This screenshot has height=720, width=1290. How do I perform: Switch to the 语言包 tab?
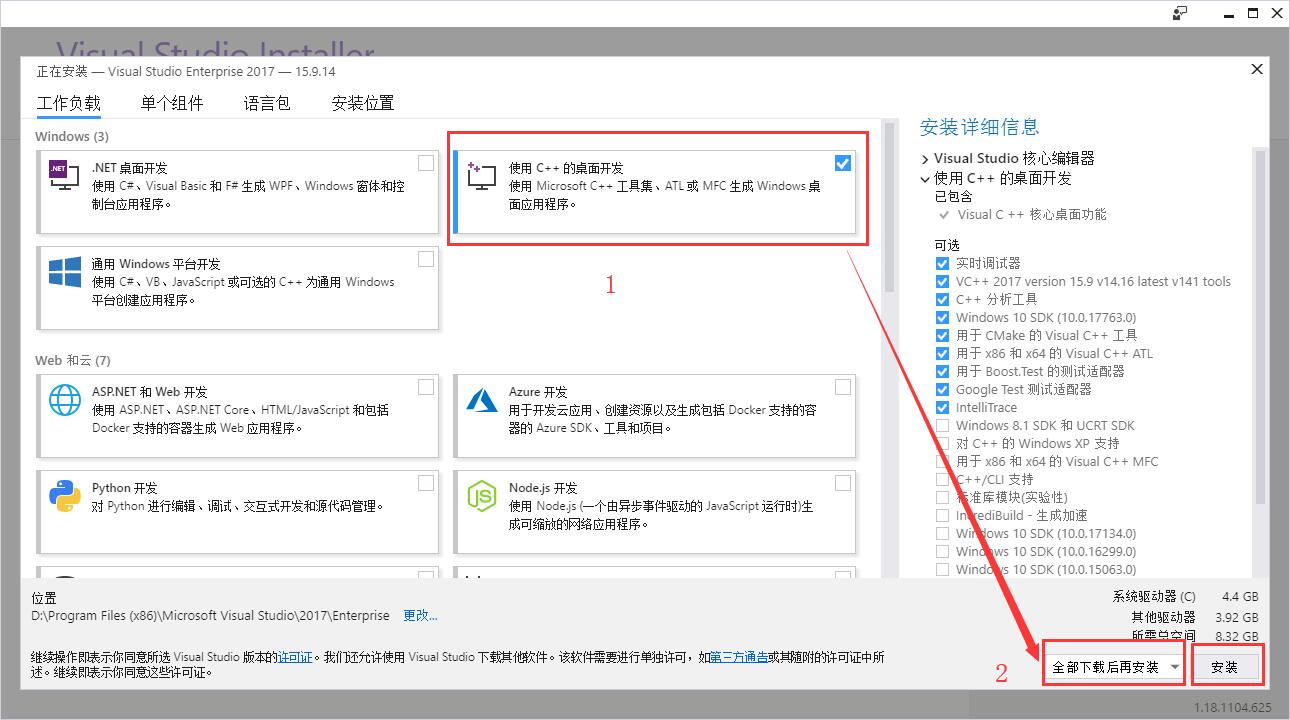coord(267,103)
